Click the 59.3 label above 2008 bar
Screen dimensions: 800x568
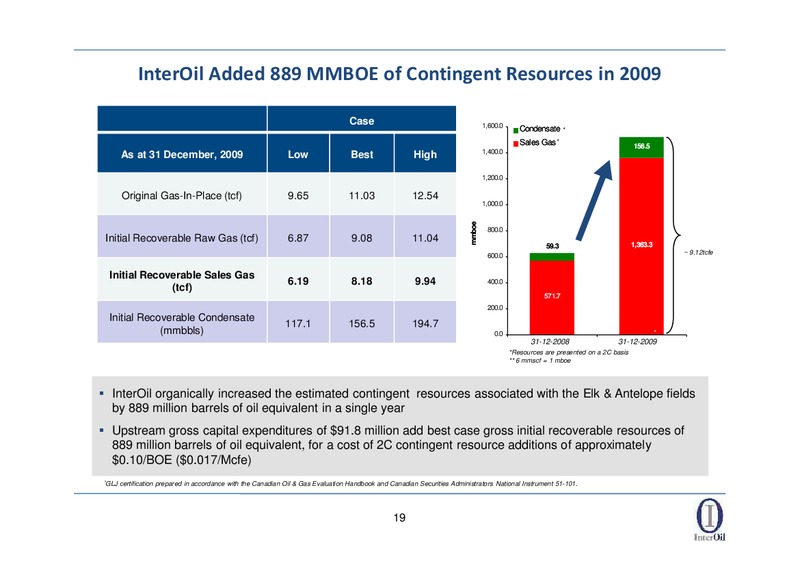[x=553, y=246]
